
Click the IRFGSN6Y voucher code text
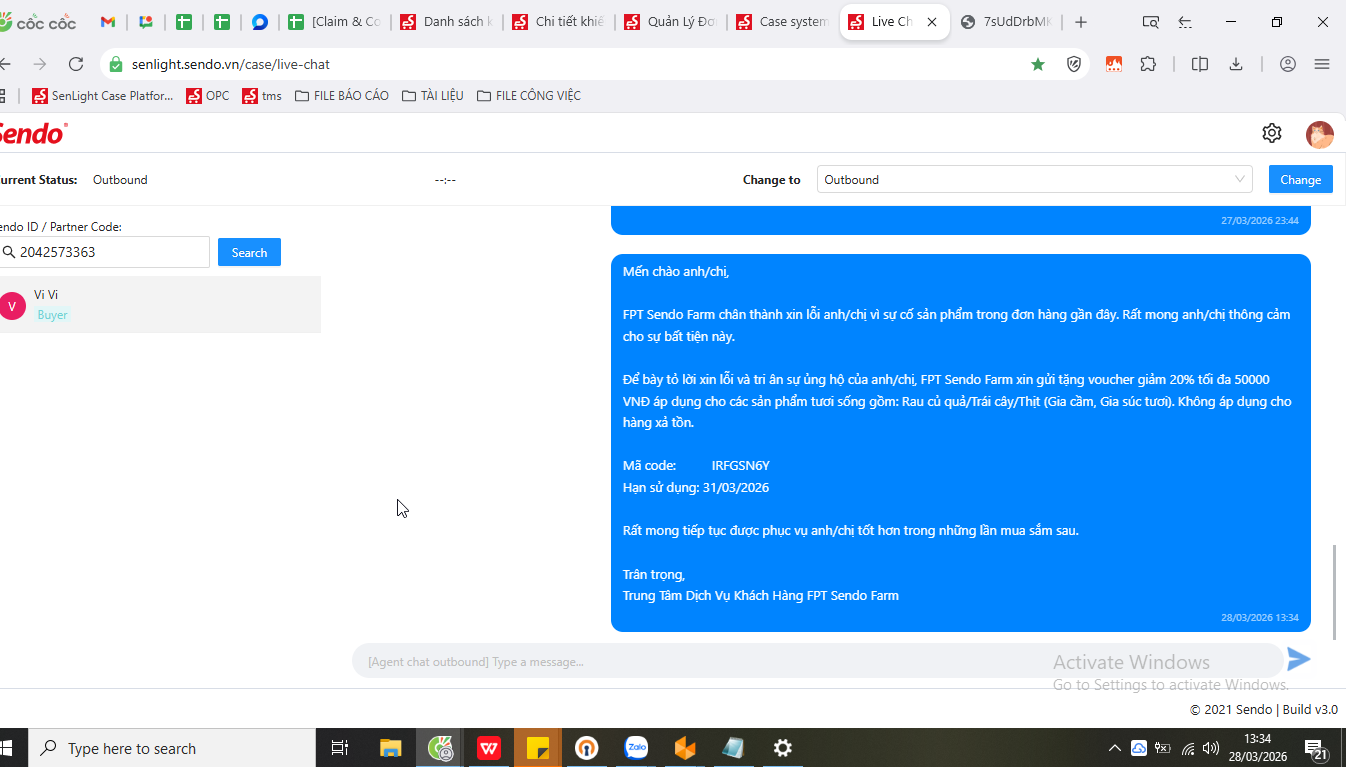click(741, 466)
